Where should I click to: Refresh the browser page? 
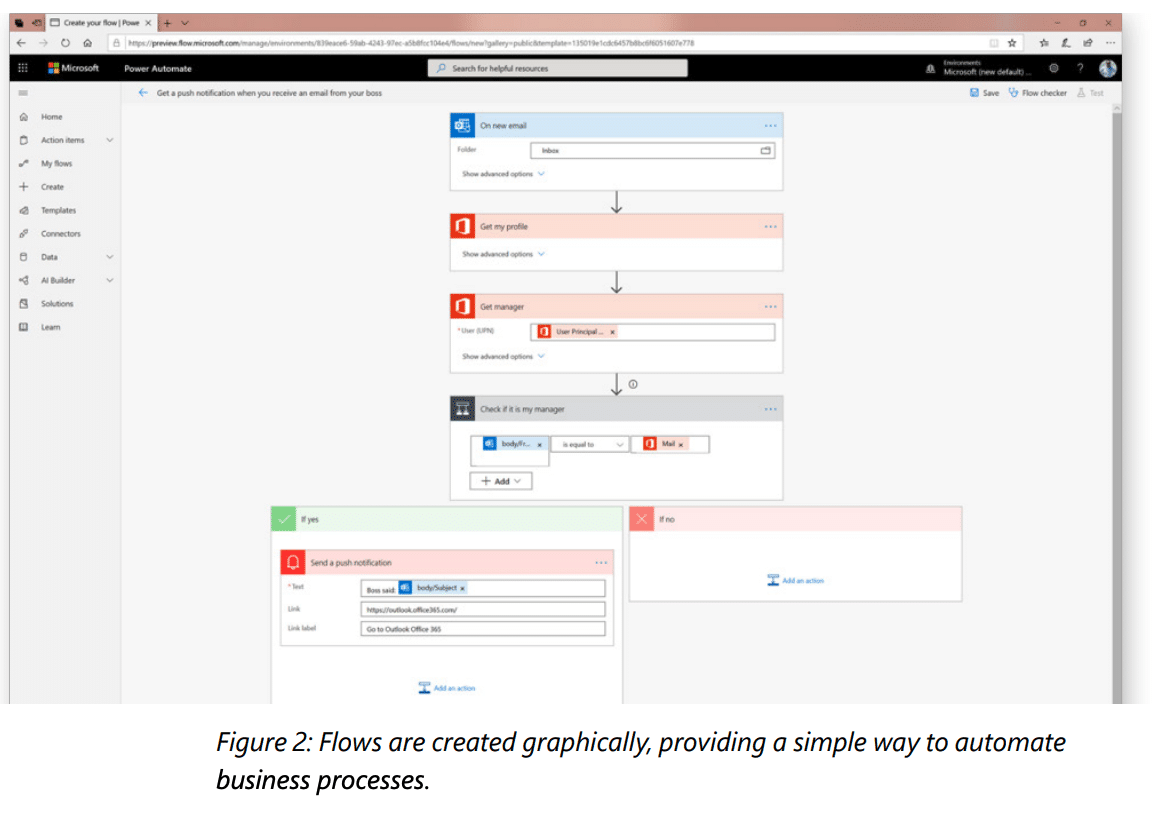65,43
